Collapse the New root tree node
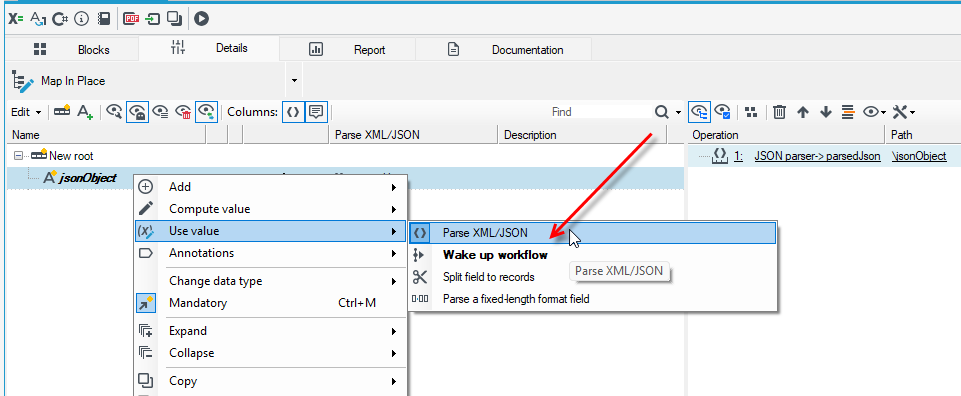Image resolution: width=961 pixels, height=396 pixels. click(17, 156)
